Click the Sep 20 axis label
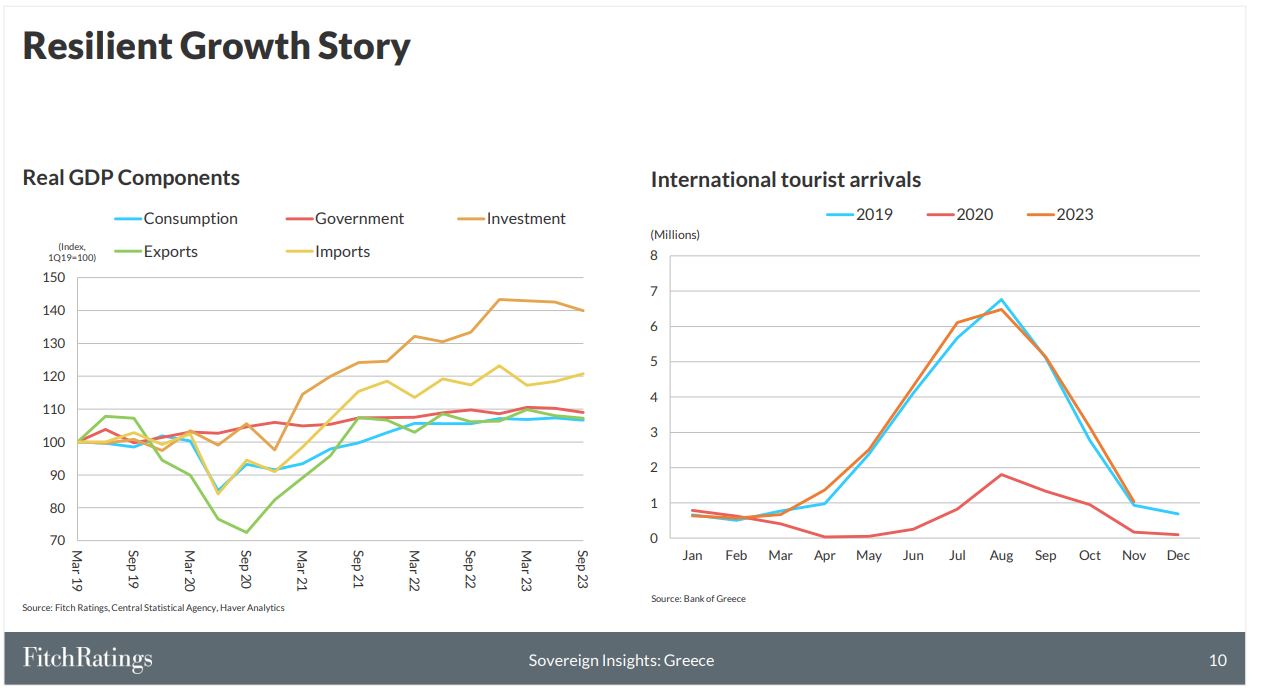 (x=246, y=568)
